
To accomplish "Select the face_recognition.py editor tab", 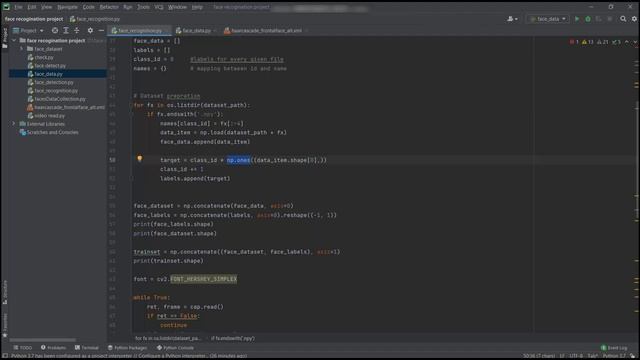I will (140, 31).
